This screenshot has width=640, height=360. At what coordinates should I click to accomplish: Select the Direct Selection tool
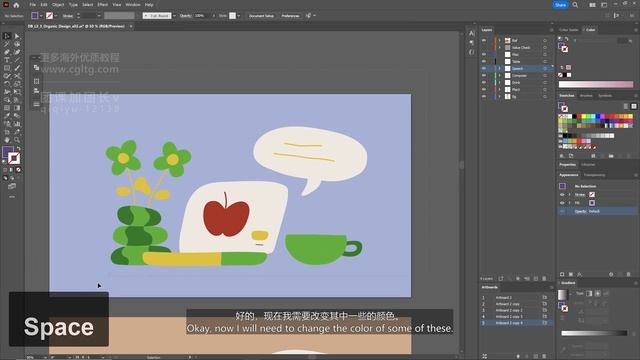tap(17, 36)
